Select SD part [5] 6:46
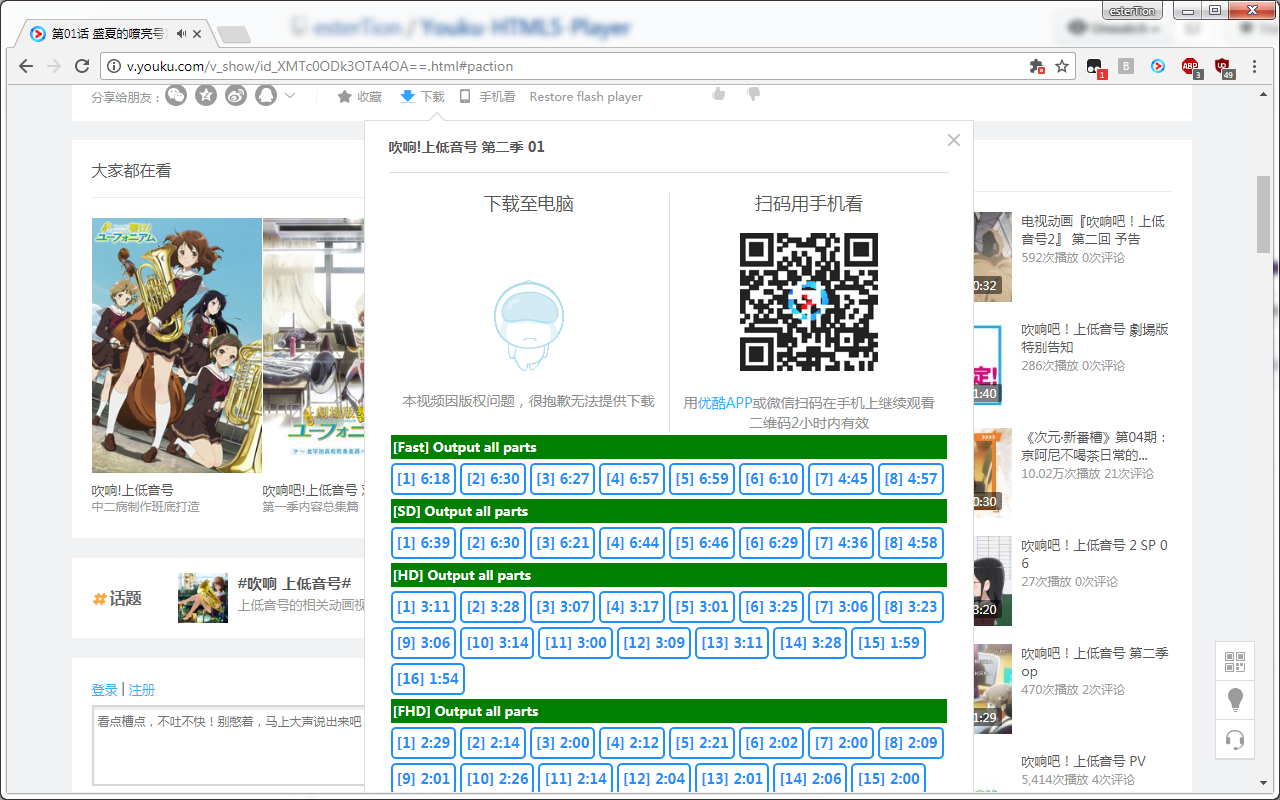The image size is (1280, 800). (x=702, y=543)
